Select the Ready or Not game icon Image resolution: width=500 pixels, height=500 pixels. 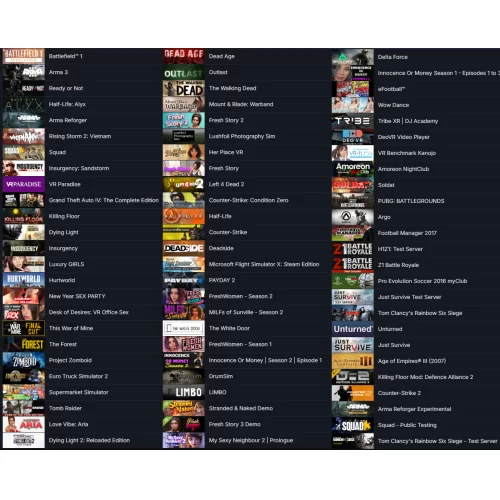24,88
